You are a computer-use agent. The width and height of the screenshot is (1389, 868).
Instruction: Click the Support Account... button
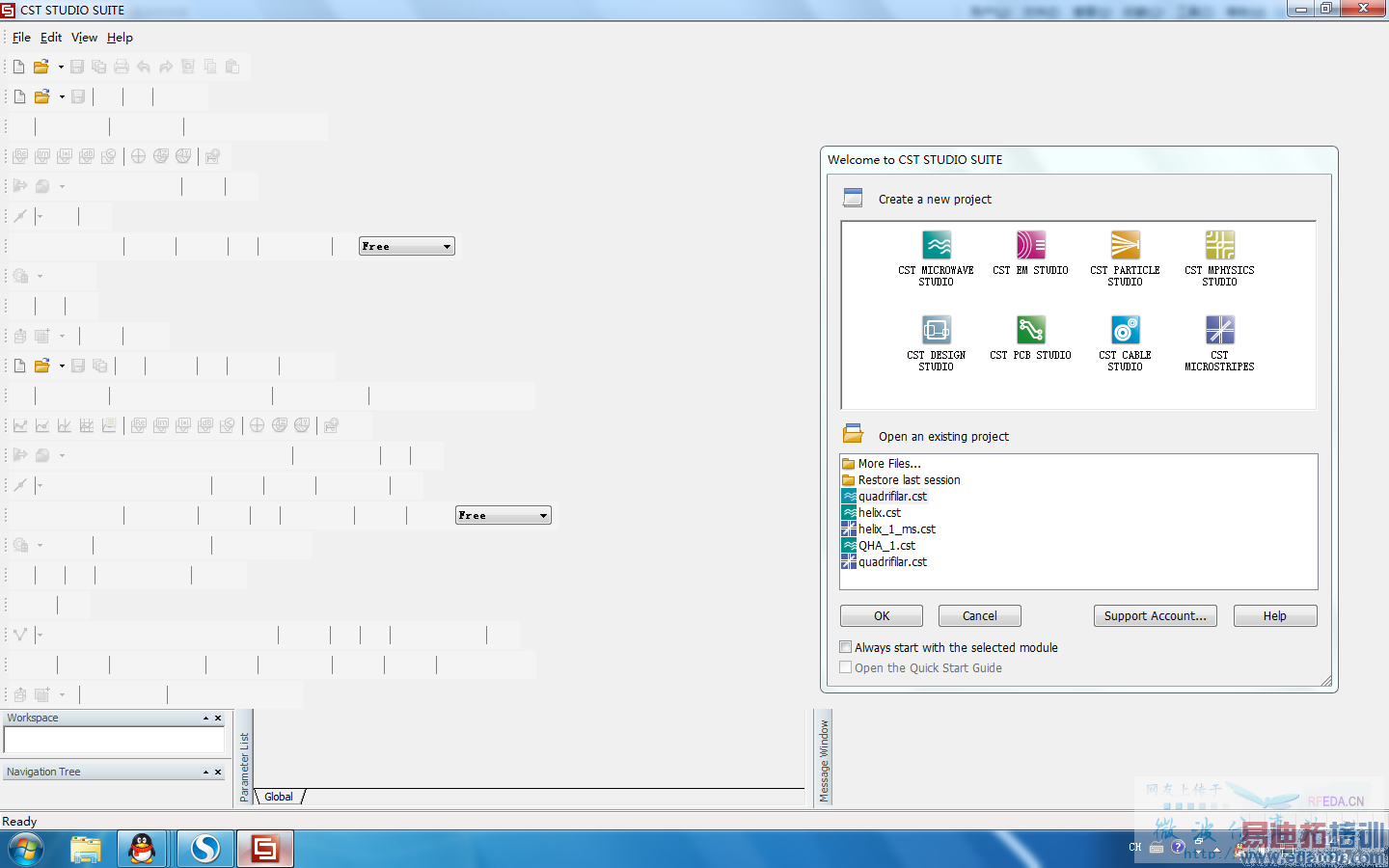(x=1156, y=616)
